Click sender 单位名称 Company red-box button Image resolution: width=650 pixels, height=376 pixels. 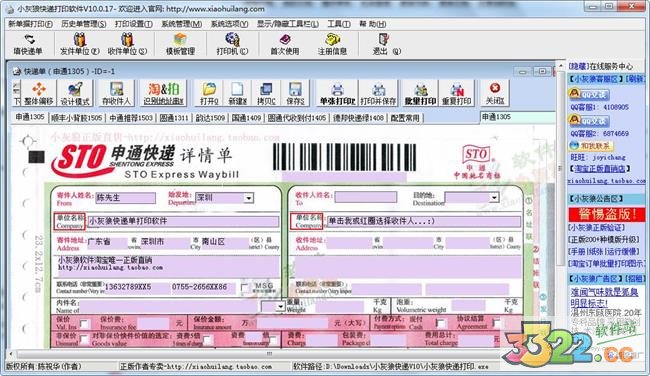tap(70, 221)
